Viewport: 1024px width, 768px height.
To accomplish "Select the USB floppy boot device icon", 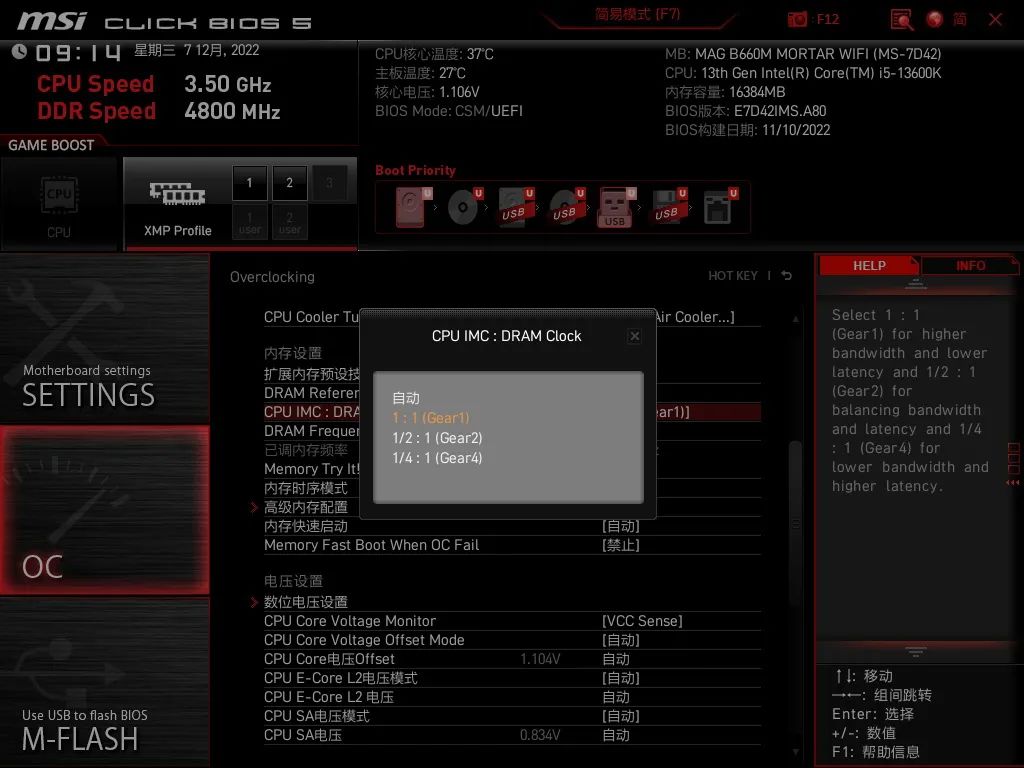I will click(669, 206).
